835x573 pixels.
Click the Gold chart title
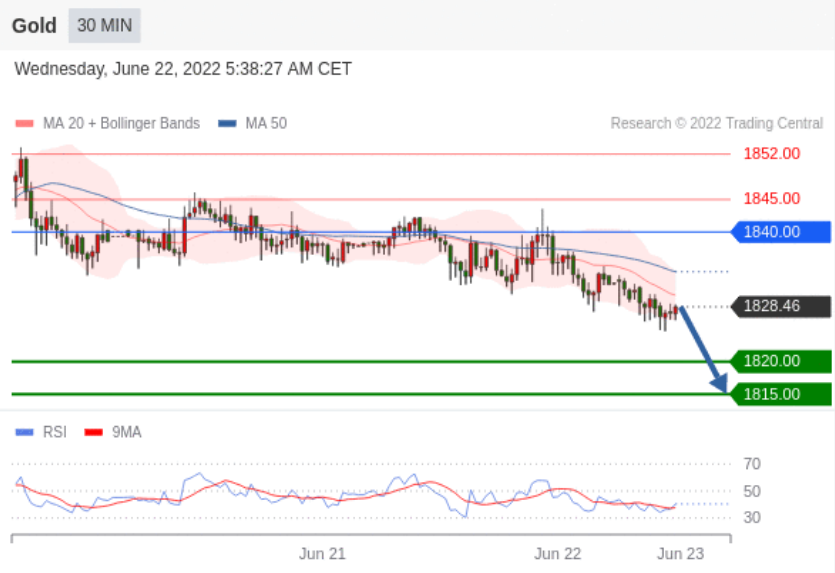coord(34,26)
